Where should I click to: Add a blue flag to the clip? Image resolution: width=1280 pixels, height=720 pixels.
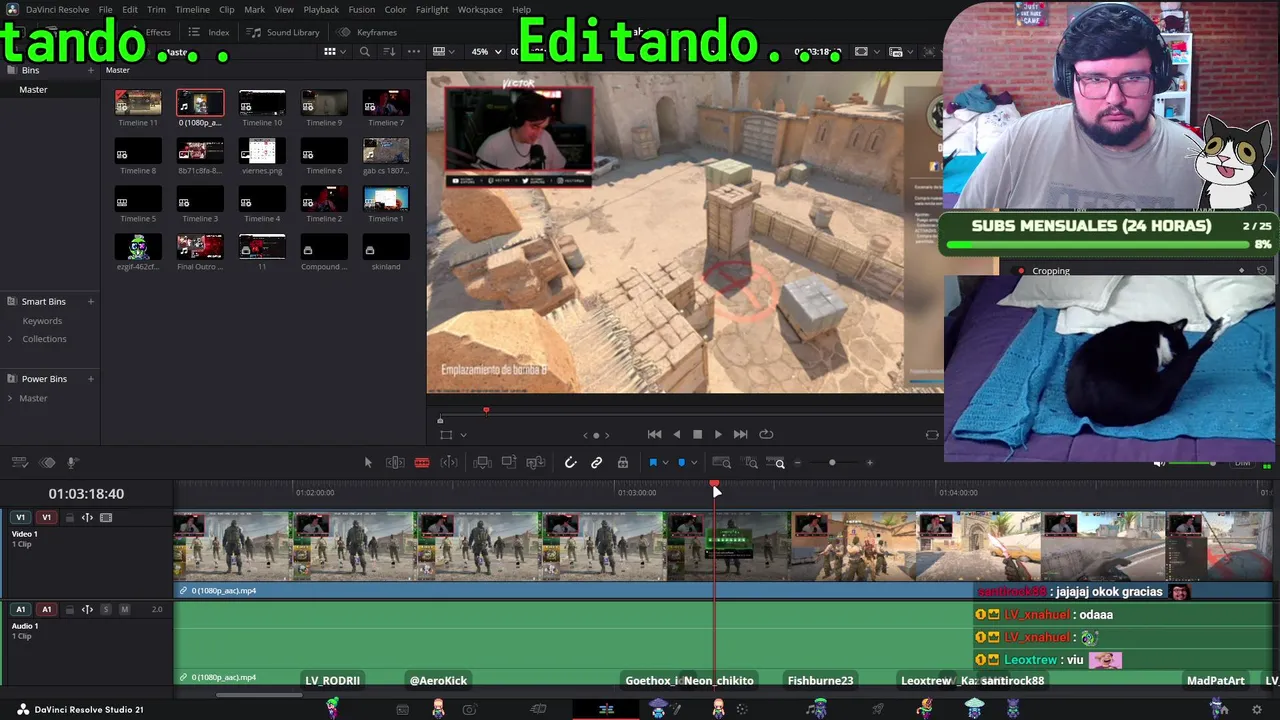(653, 463)
